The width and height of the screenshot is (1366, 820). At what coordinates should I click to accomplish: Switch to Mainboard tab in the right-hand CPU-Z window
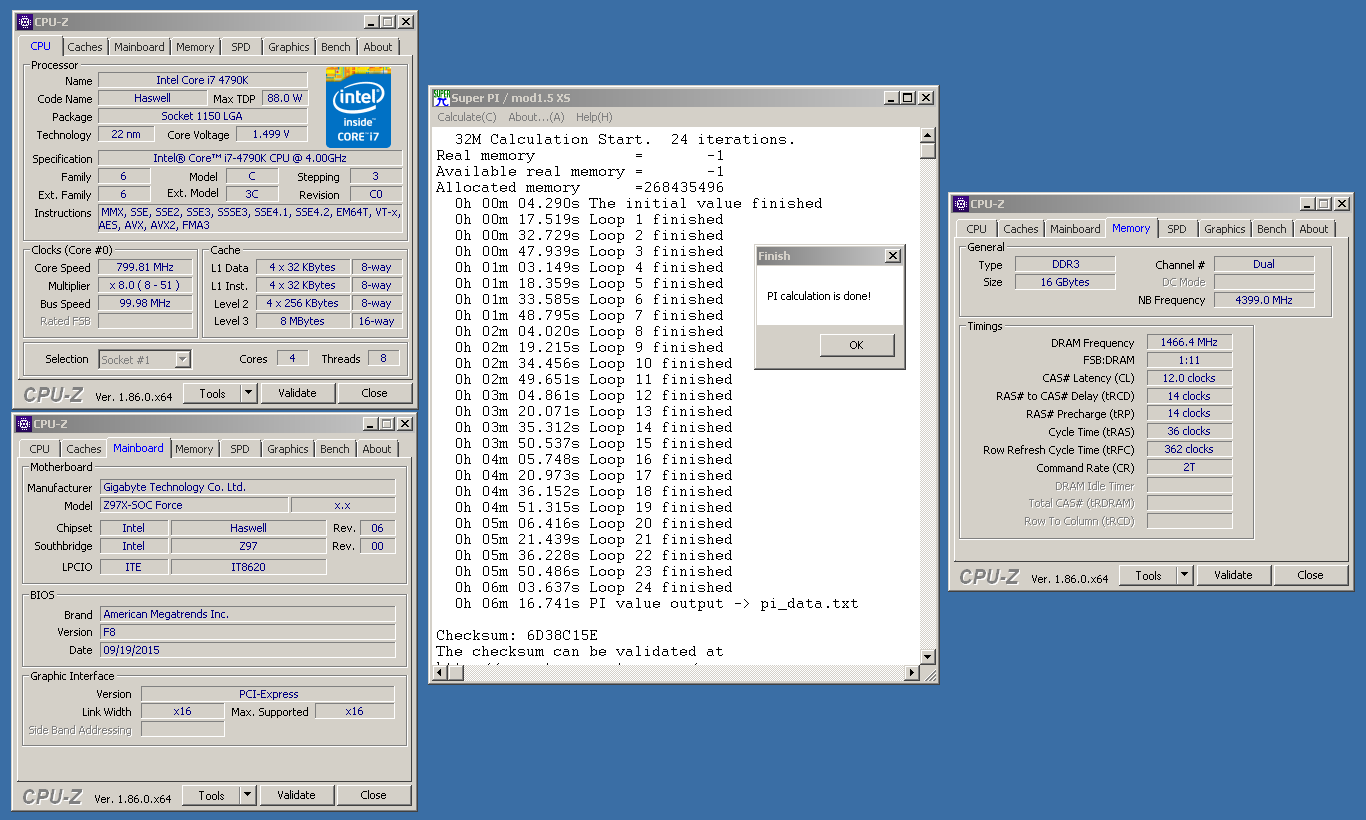click(x=1075, y=229)
